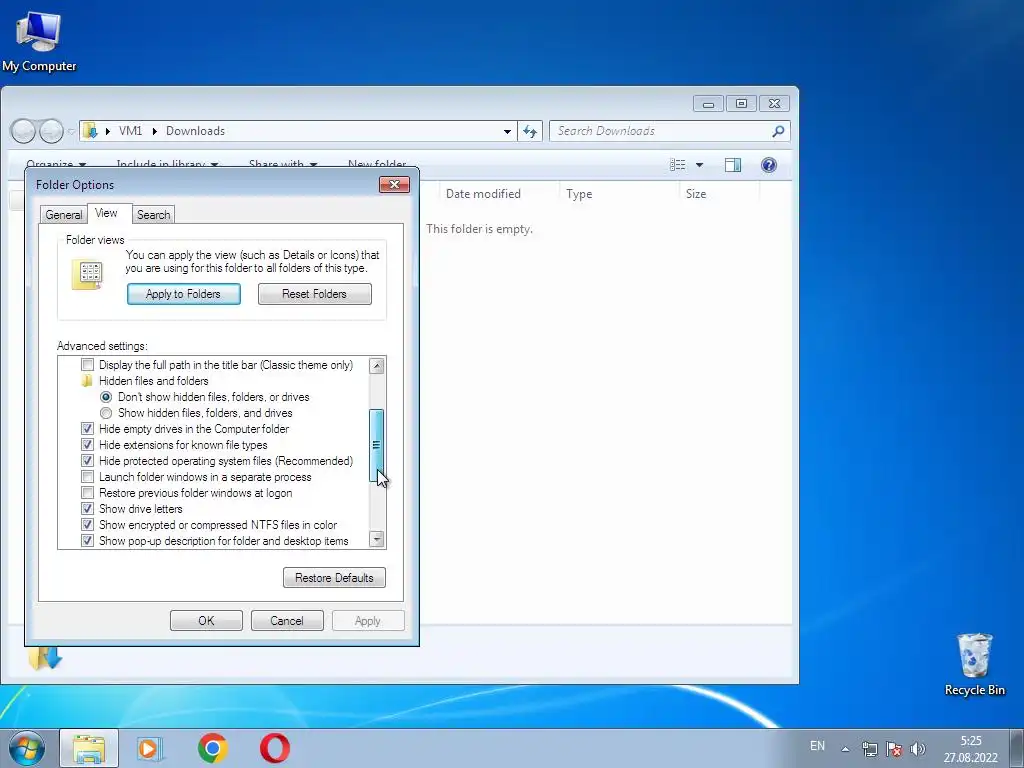Click the folder icon in address bar

pos(90,131)
